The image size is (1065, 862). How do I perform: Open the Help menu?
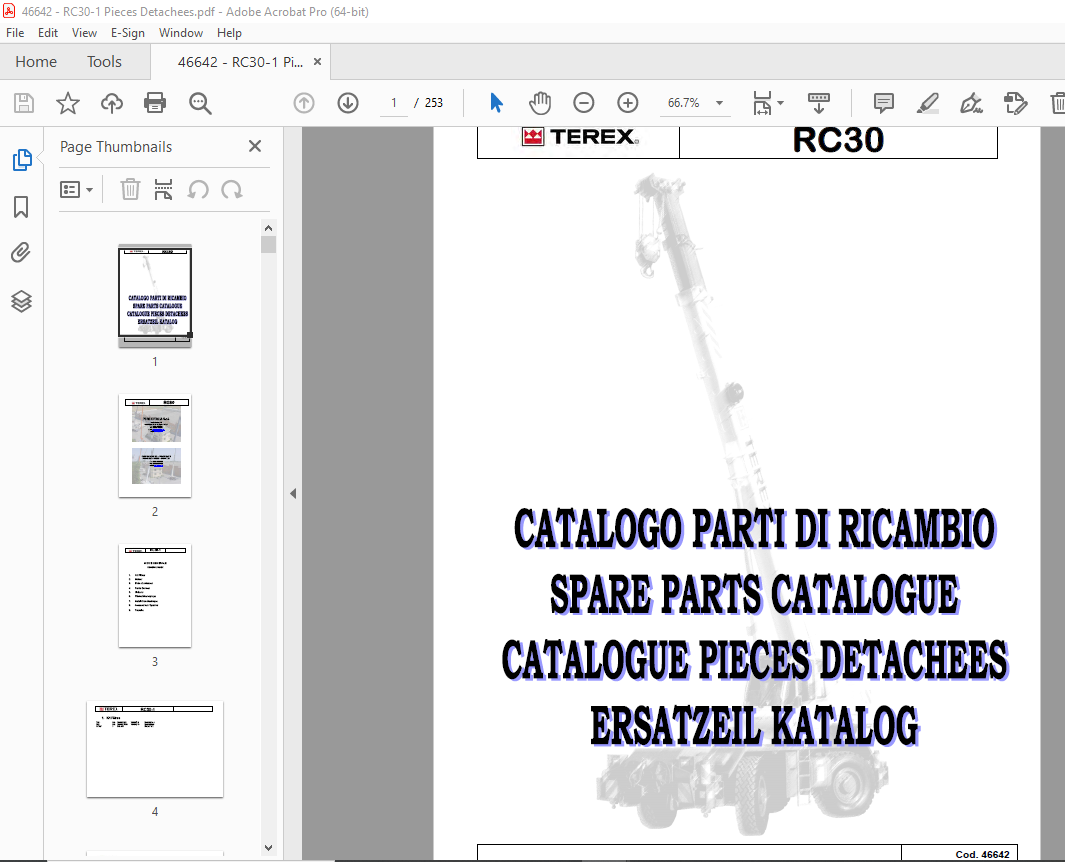tap(229, 33)
